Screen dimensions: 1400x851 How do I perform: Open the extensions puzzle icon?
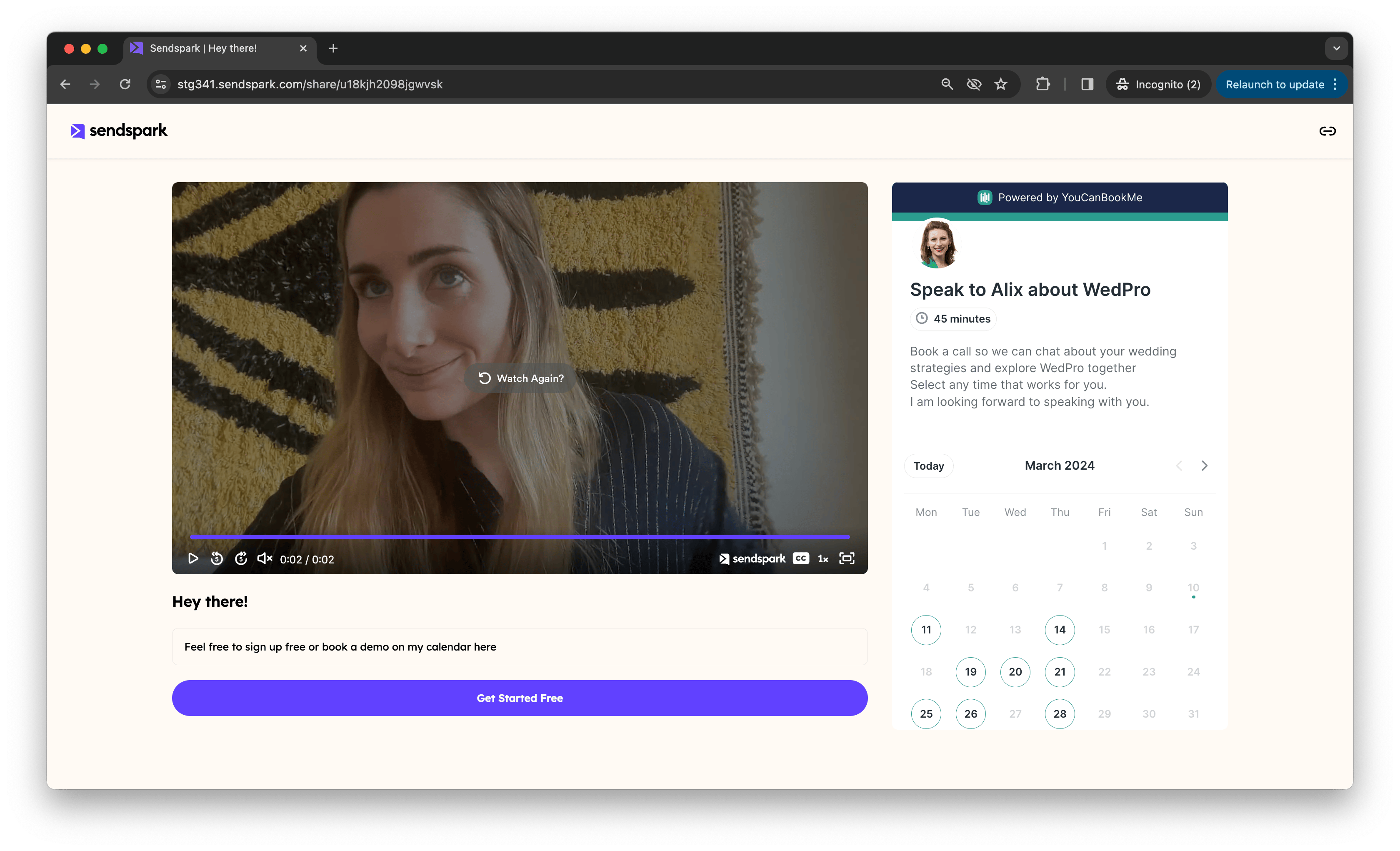(x=1042, y=84)
